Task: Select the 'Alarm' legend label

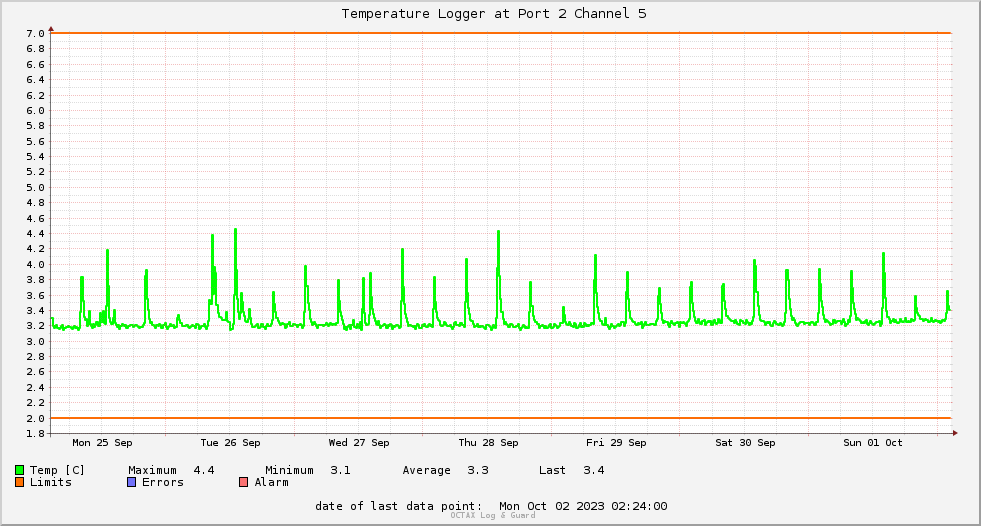Action: [x=271, y=482]
